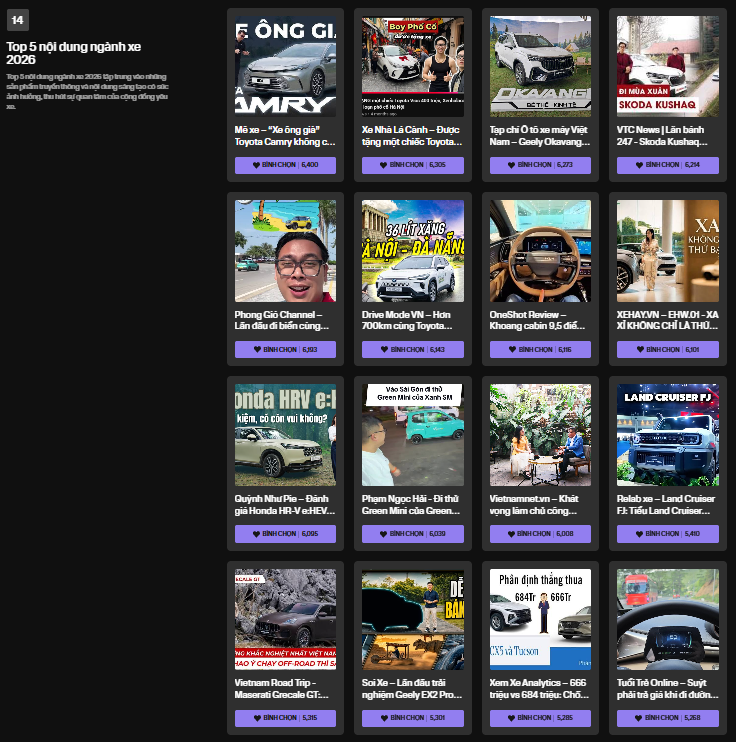Image resolution: width=736 pixels, height=742 pixels.
Task: Open title 'Phong Gió Channel – Lần đầu đi biển'
Action: point(282,320)
